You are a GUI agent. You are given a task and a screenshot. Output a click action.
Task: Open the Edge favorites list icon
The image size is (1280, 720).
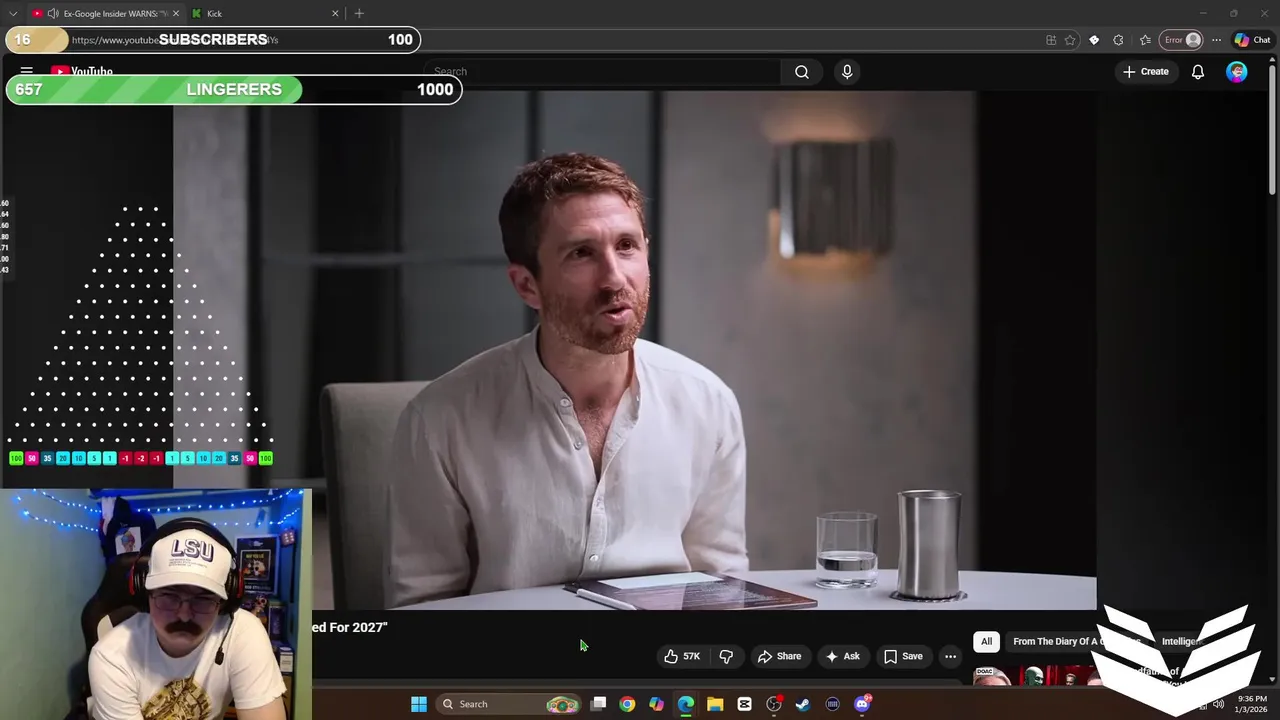[1145, 40]
